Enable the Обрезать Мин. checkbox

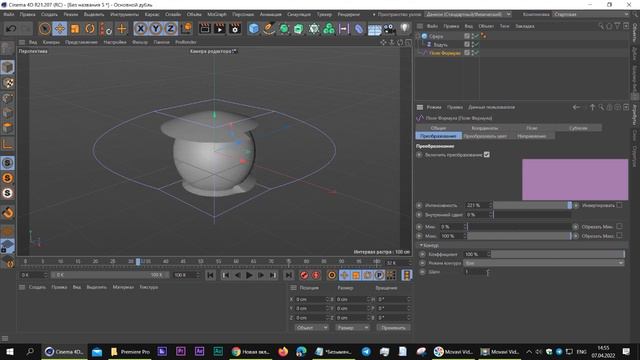(620, 227)
